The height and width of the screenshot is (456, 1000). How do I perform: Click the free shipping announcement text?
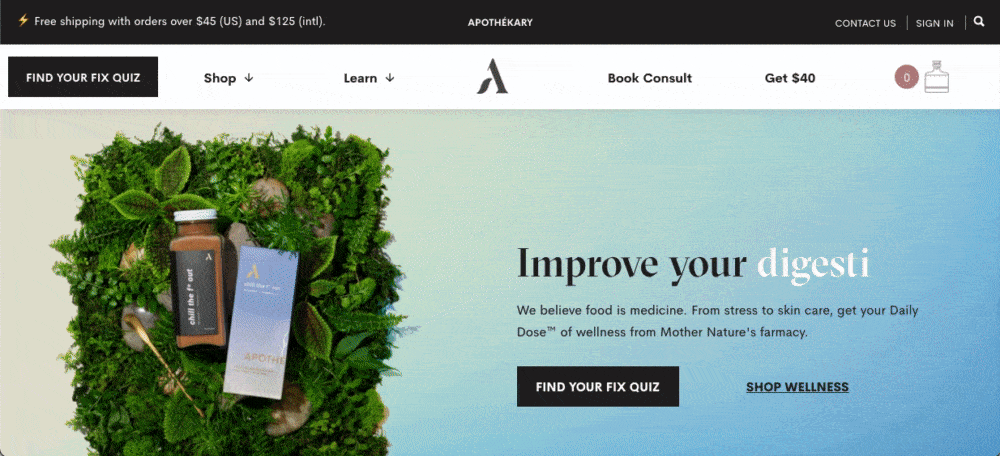[x=180, y=21]
